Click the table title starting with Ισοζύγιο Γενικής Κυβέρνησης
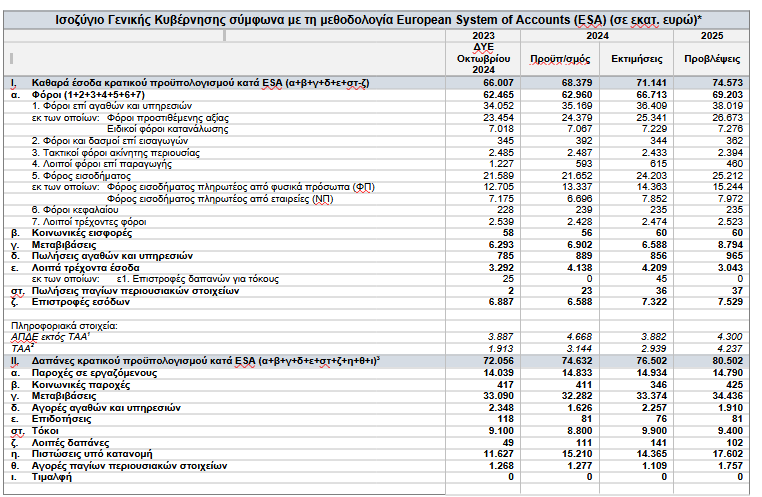The width and height of the screenshot is (762, 497). coord(380,17)
